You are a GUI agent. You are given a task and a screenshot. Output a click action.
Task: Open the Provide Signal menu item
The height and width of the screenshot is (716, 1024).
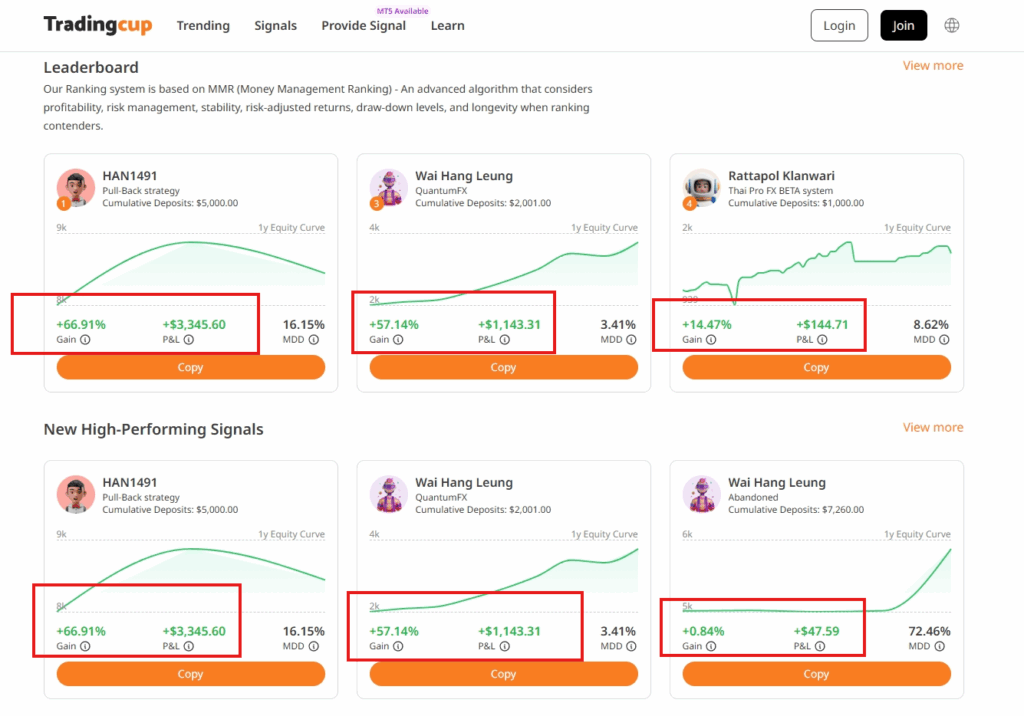click(363, 26)
